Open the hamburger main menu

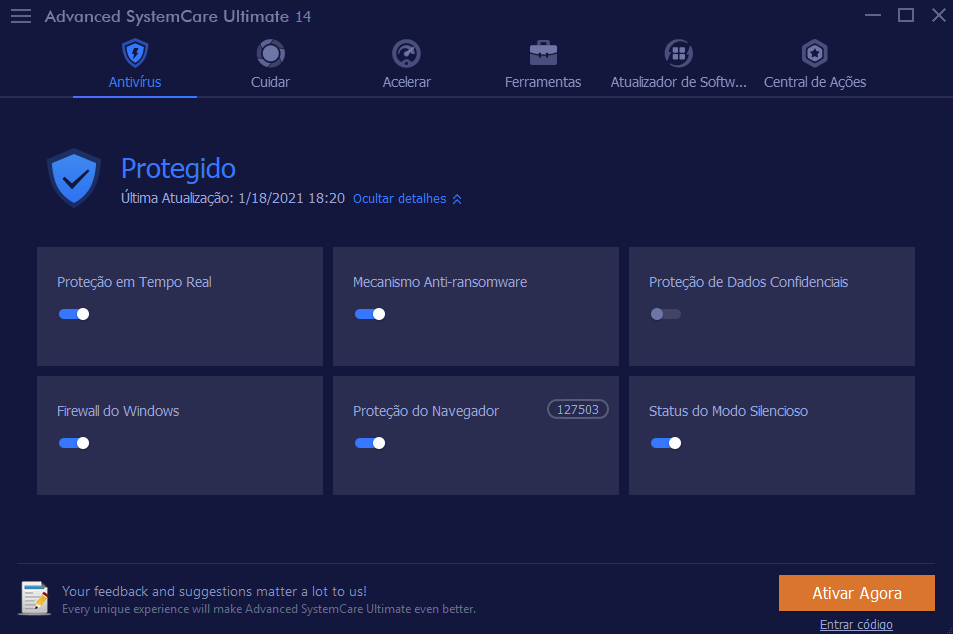[x=21, y=16]
